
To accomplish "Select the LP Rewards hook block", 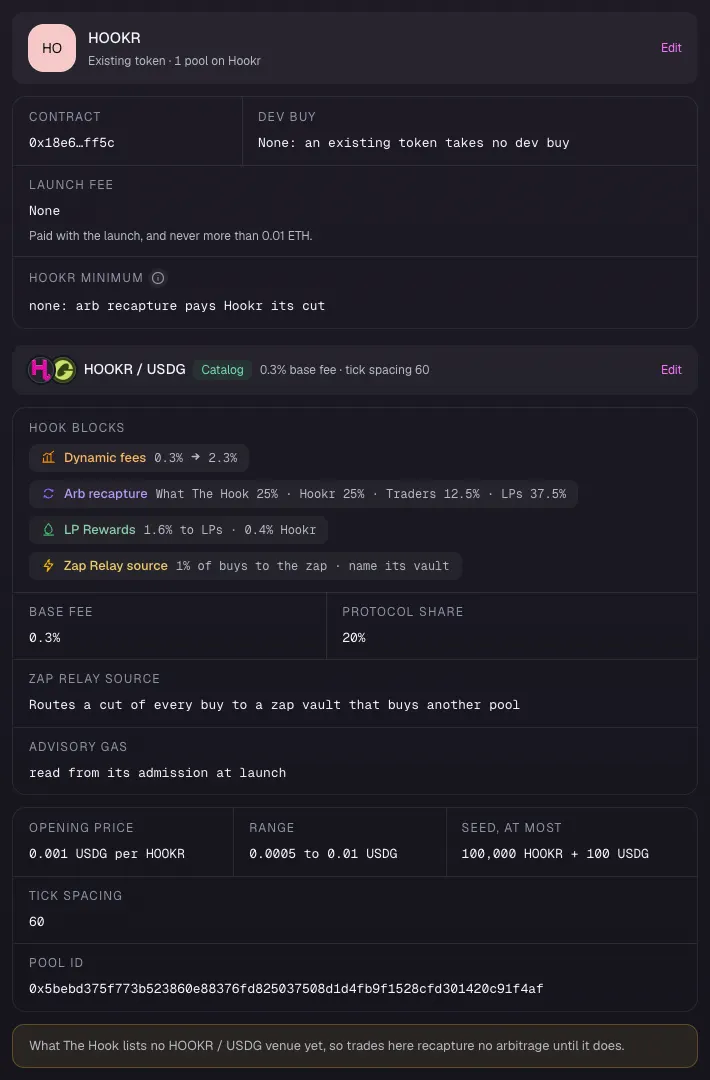I will pyautogui.click(x=178, y=530).
